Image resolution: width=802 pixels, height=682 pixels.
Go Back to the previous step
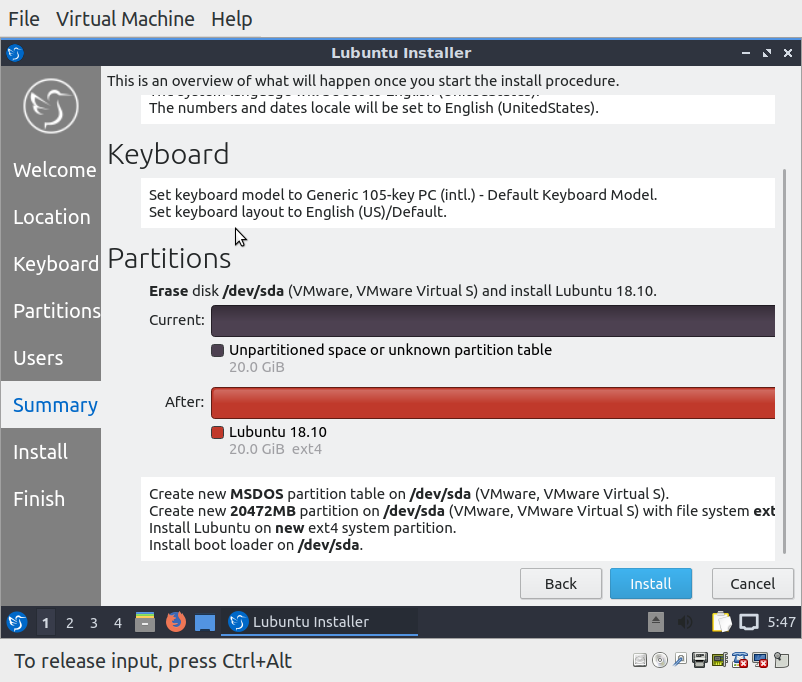560,584
